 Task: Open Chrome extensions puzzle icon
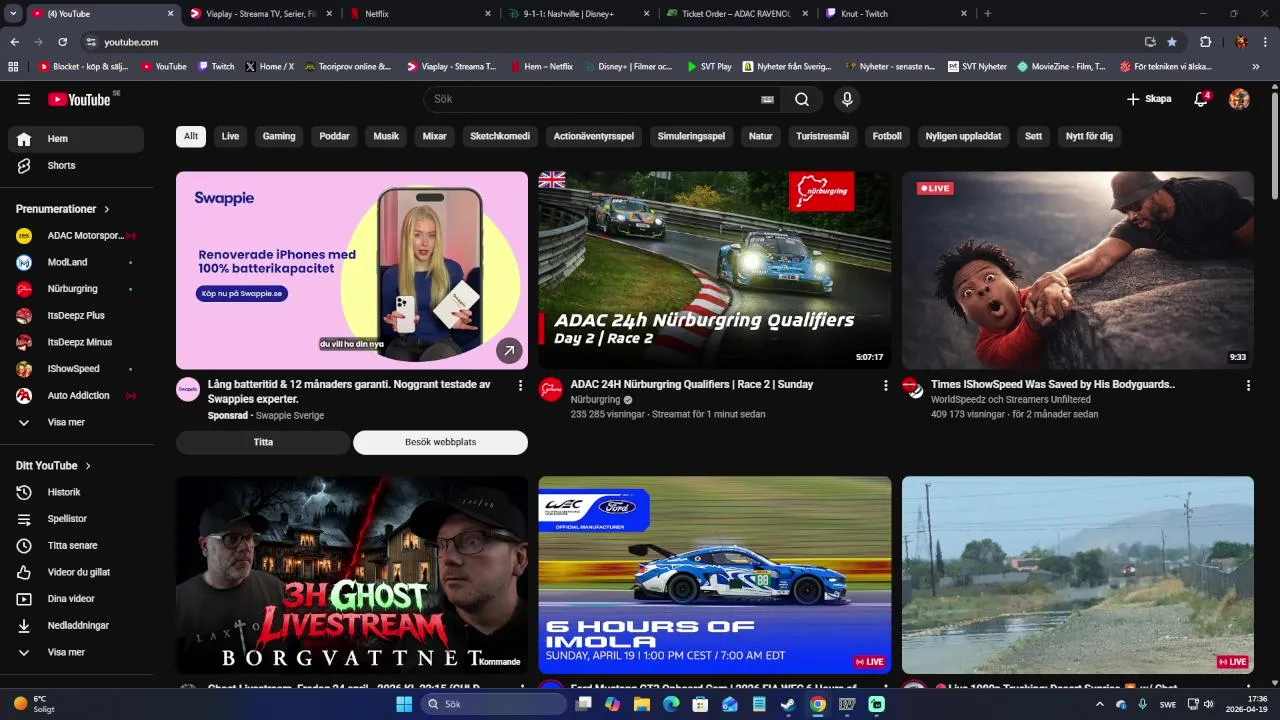coord(1205,42)
